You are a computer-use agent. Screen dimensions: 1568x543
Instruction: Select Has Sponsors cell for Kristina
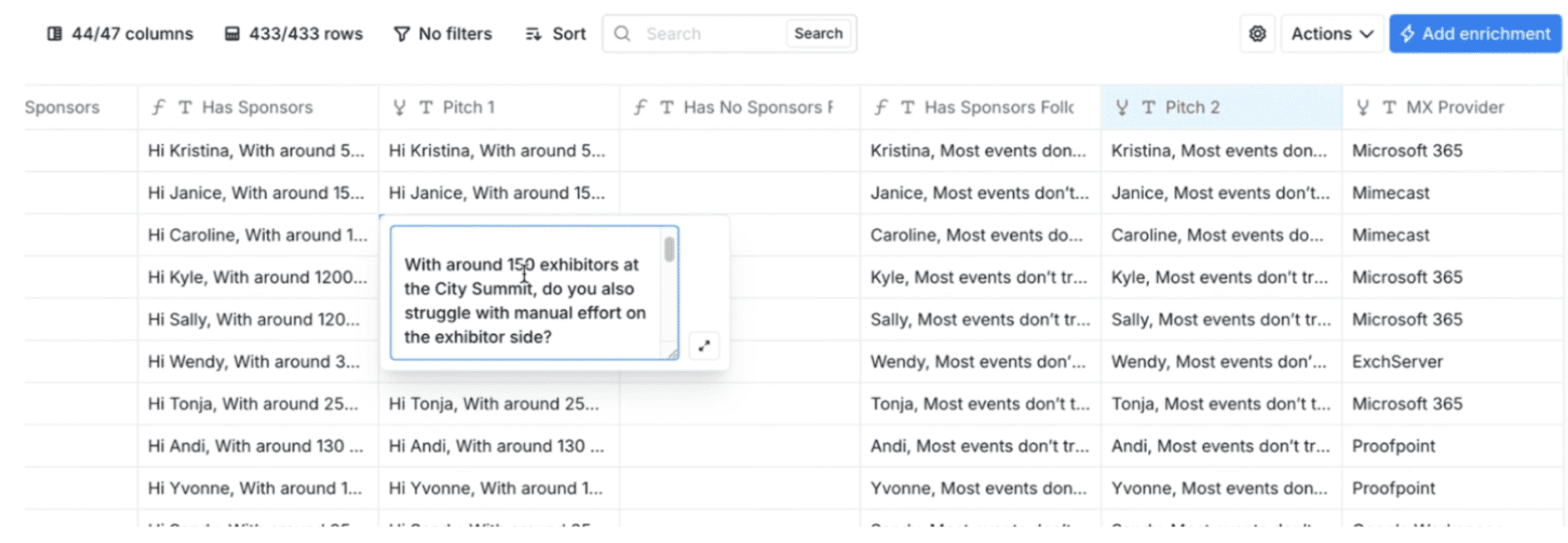[258, 150]
